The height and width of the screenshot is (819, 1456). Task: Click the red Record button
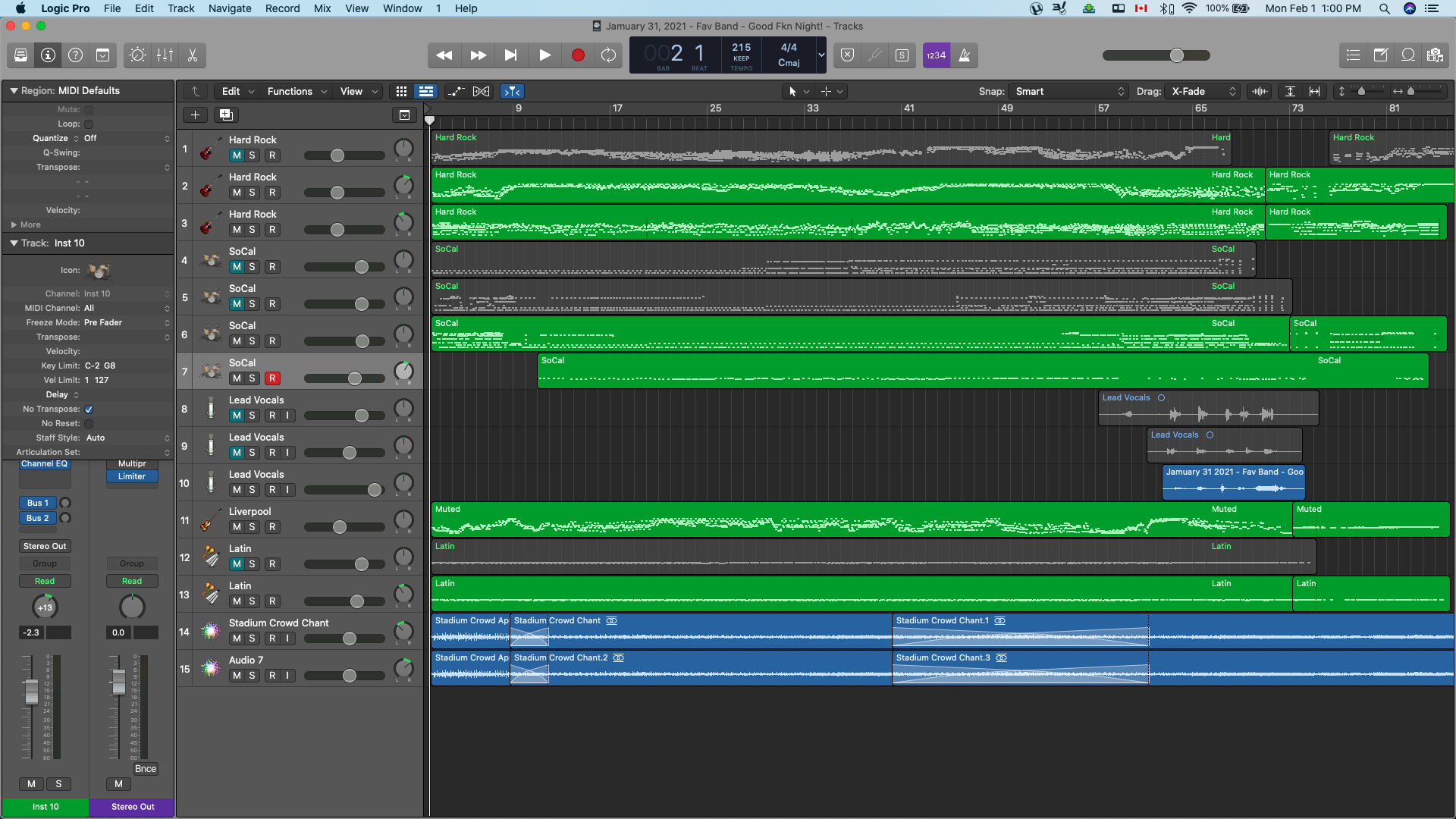pos(578,55)
